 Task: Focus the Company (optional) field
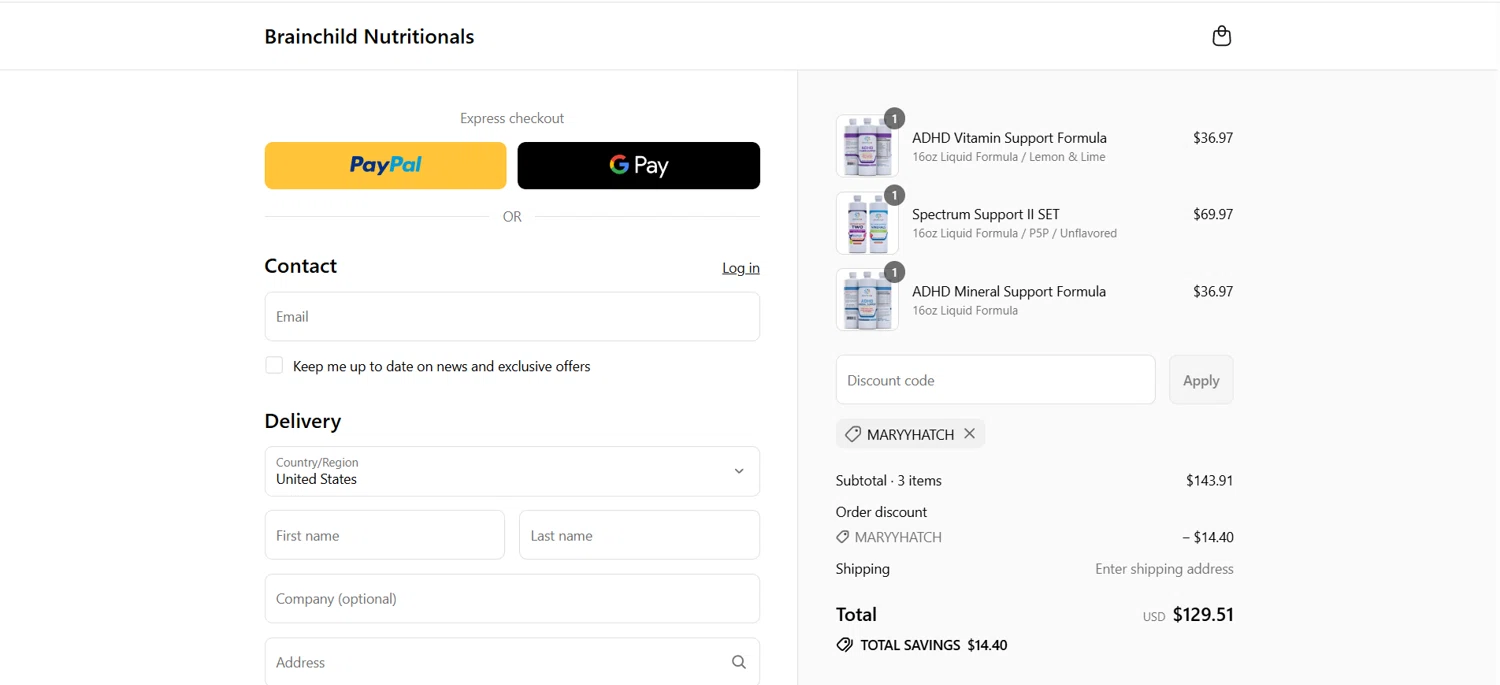pyautogui.click(x=512, y=598)
